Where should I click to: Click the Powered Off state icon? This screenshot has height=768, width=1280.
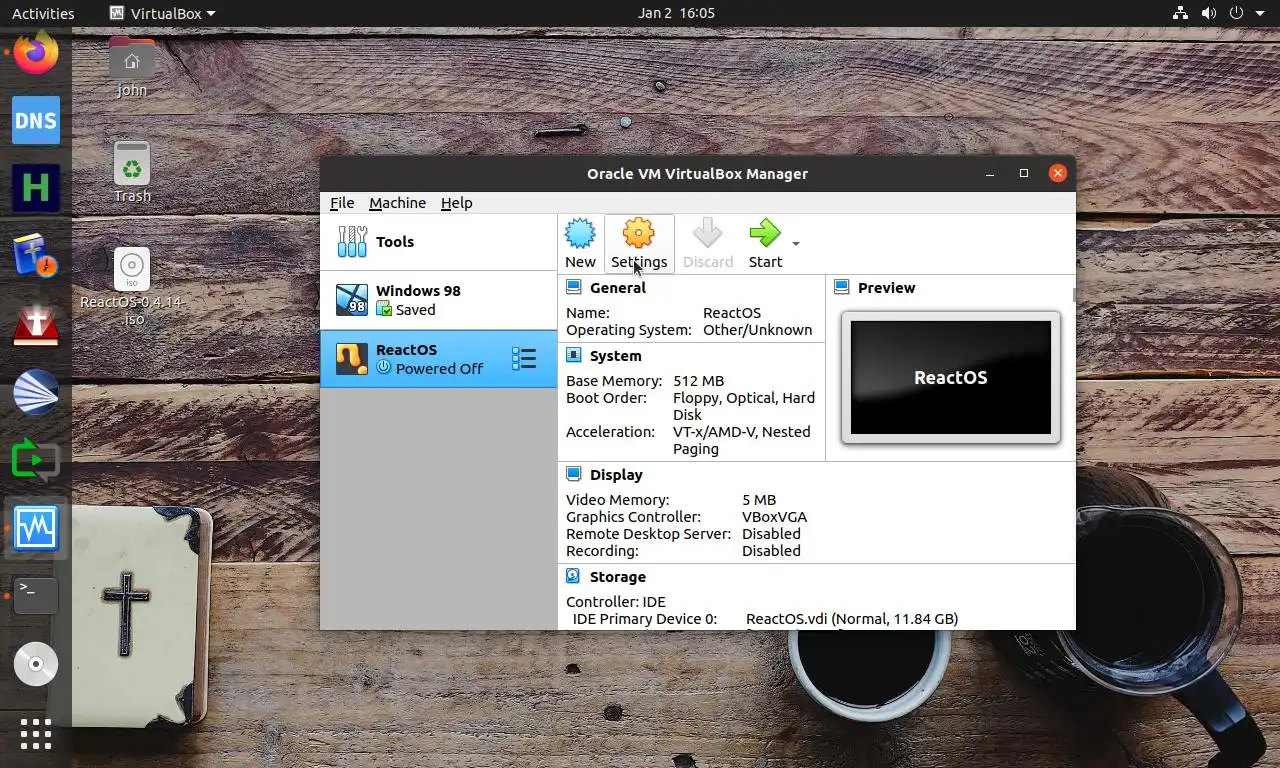pos(383,368)
